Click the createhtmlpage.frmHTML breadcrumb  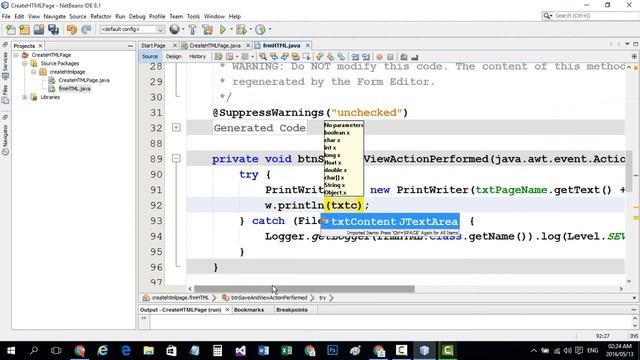pos(180,298)
